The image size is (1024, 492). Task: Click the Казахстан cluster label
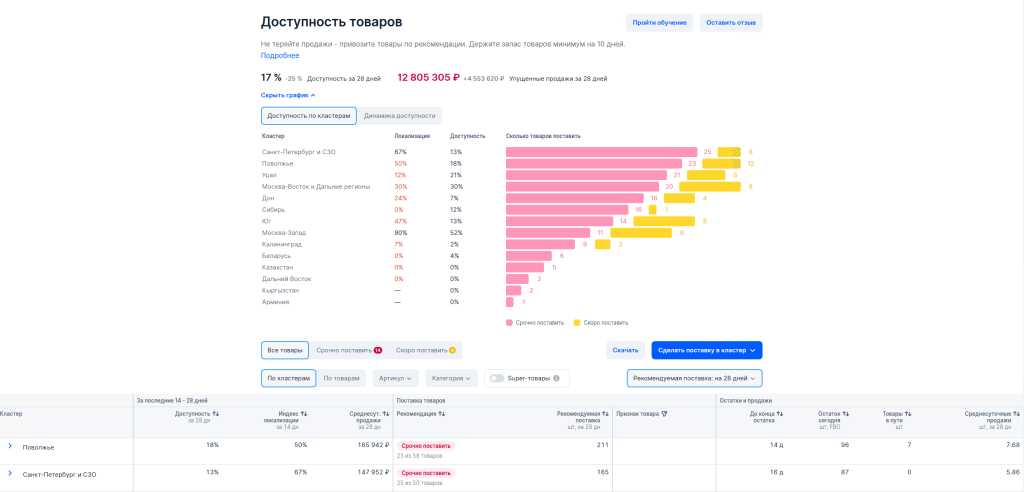pyautogui.click(x=278, y=267)
